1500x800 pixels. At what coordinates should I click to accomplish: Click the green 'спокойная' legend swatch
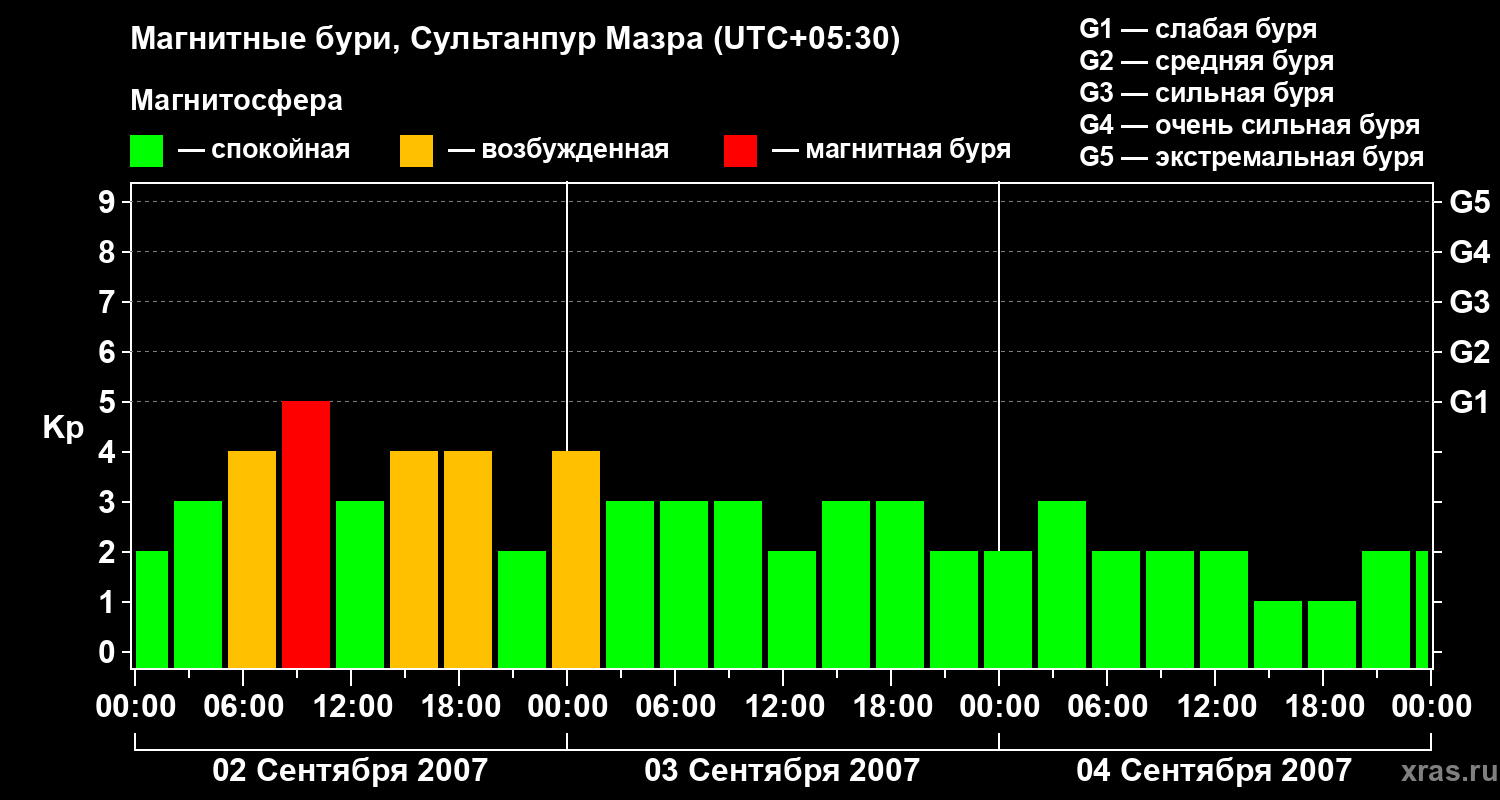(x=147, y=151)
